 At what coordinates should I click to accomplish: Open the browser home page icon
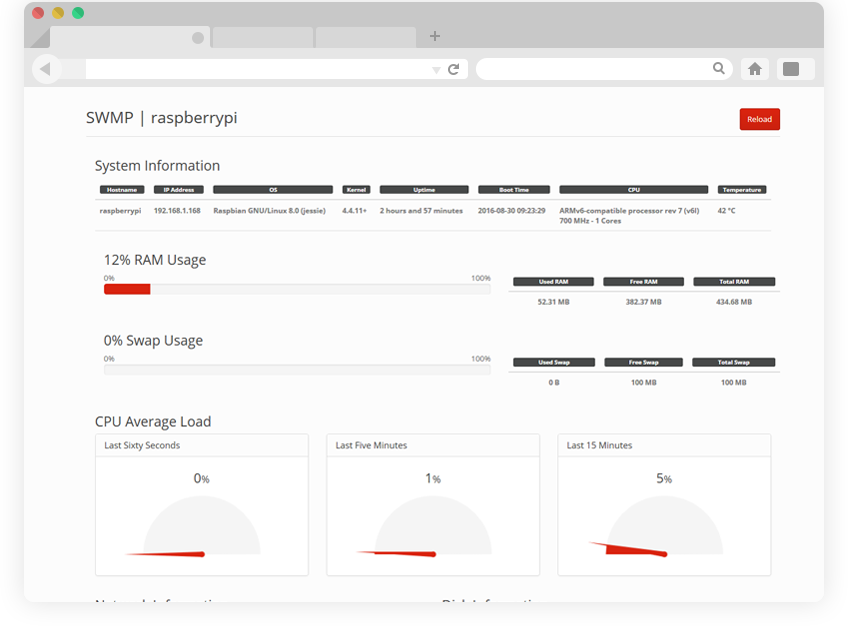point(755,69)
